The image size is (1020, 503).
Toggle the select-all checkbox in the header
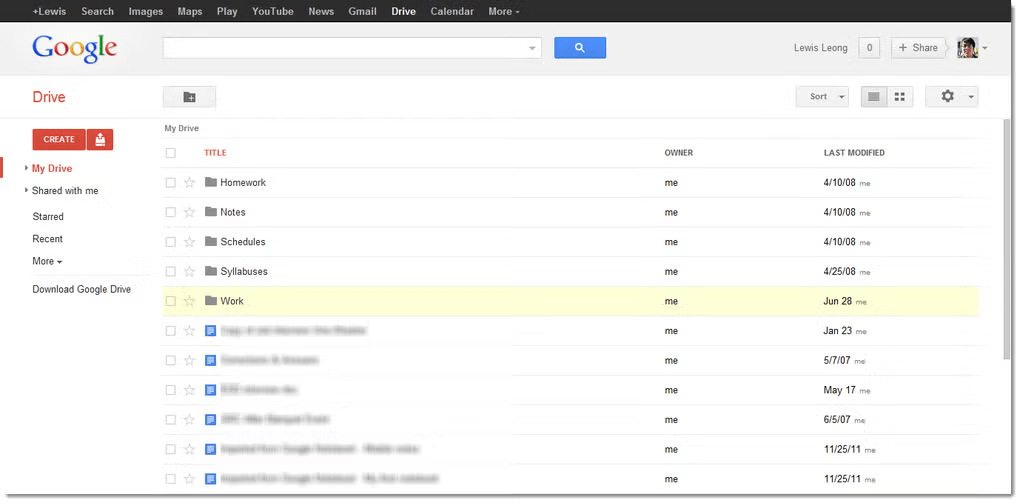(x=170, y=153)
